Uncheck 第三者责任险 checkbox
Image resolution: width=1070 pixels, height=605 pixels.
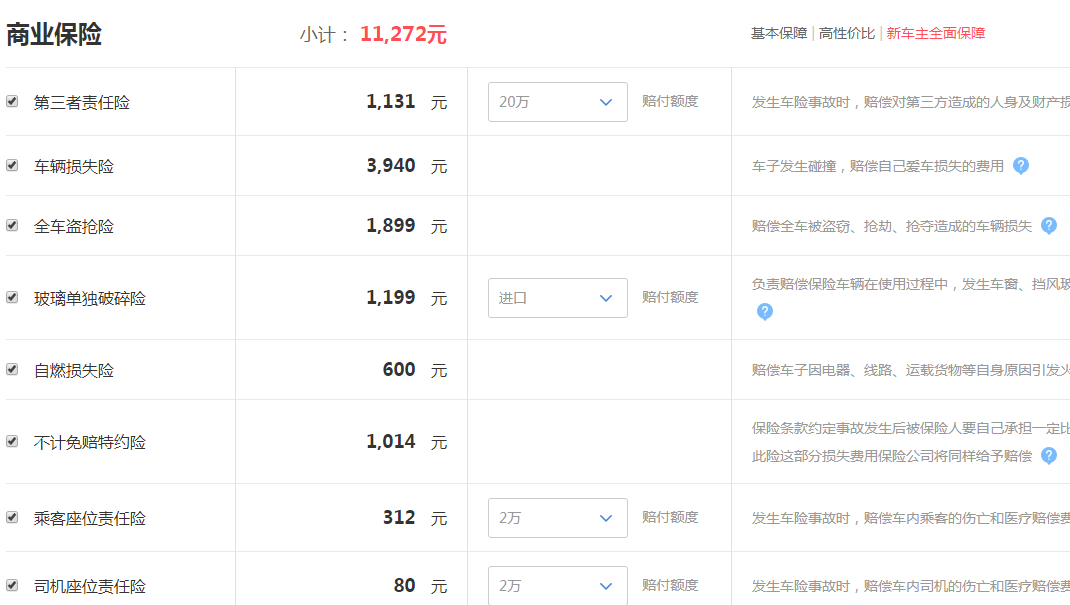pyautogui.click(x=12, y=102)
